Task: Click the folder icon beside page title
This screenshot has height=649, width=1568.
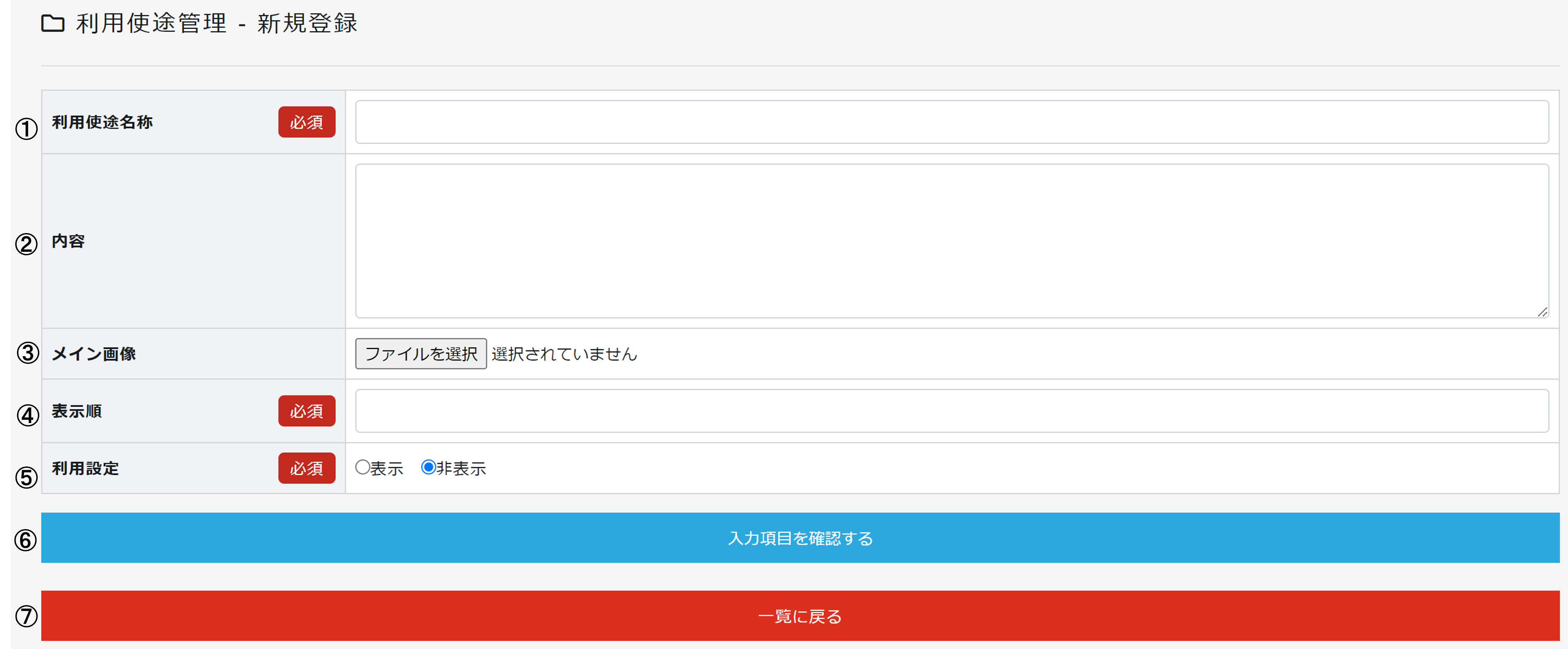Action: 53,24
